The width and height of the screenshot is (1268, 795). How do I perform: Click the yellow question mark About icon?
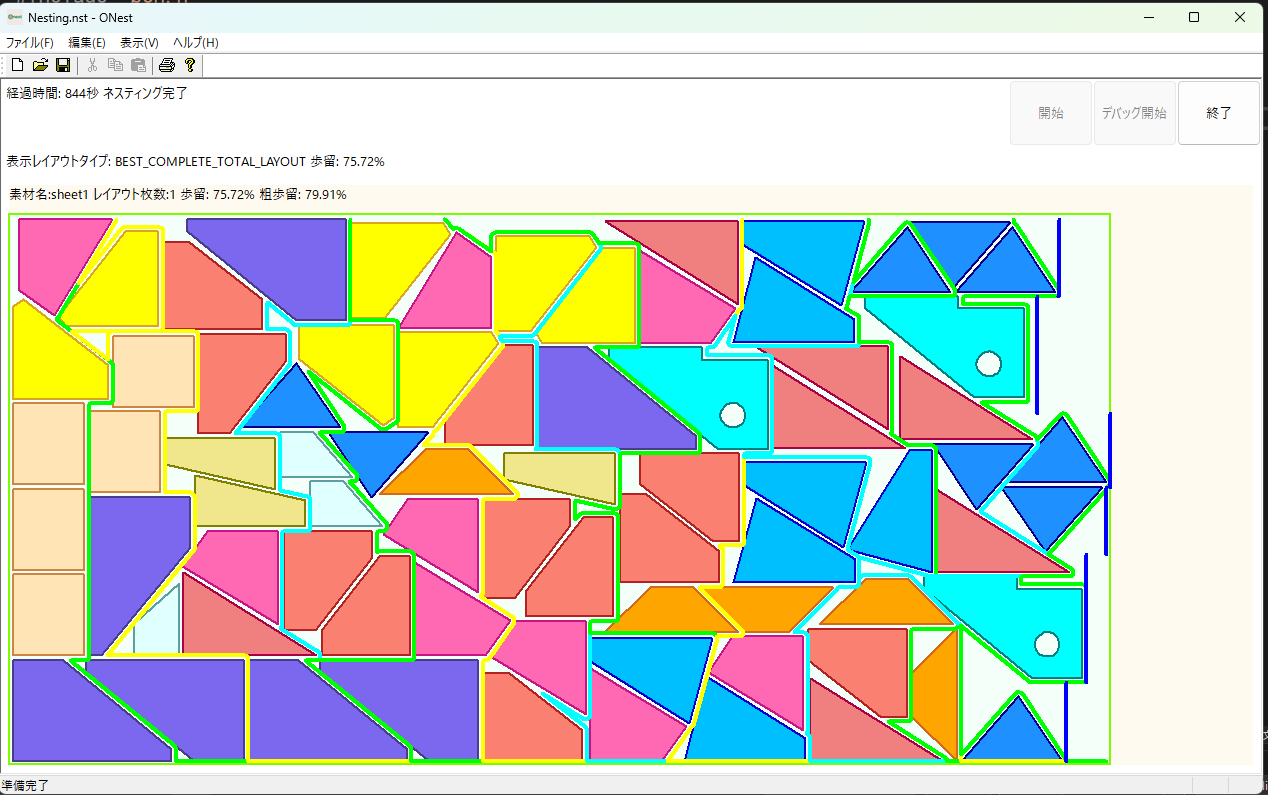pyautogui.click(x=190, y=66)
